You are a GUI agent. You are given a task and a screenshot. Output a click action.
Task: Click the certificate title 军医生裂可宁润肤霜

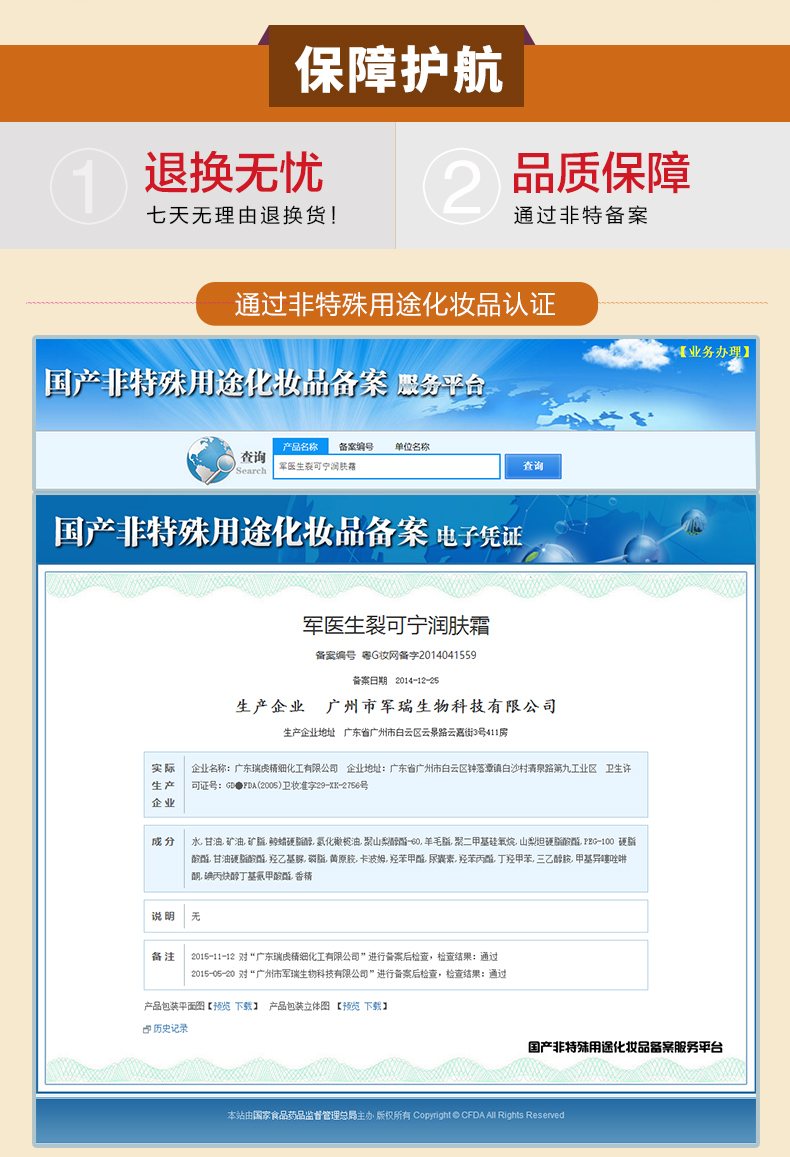click(396, 626)
